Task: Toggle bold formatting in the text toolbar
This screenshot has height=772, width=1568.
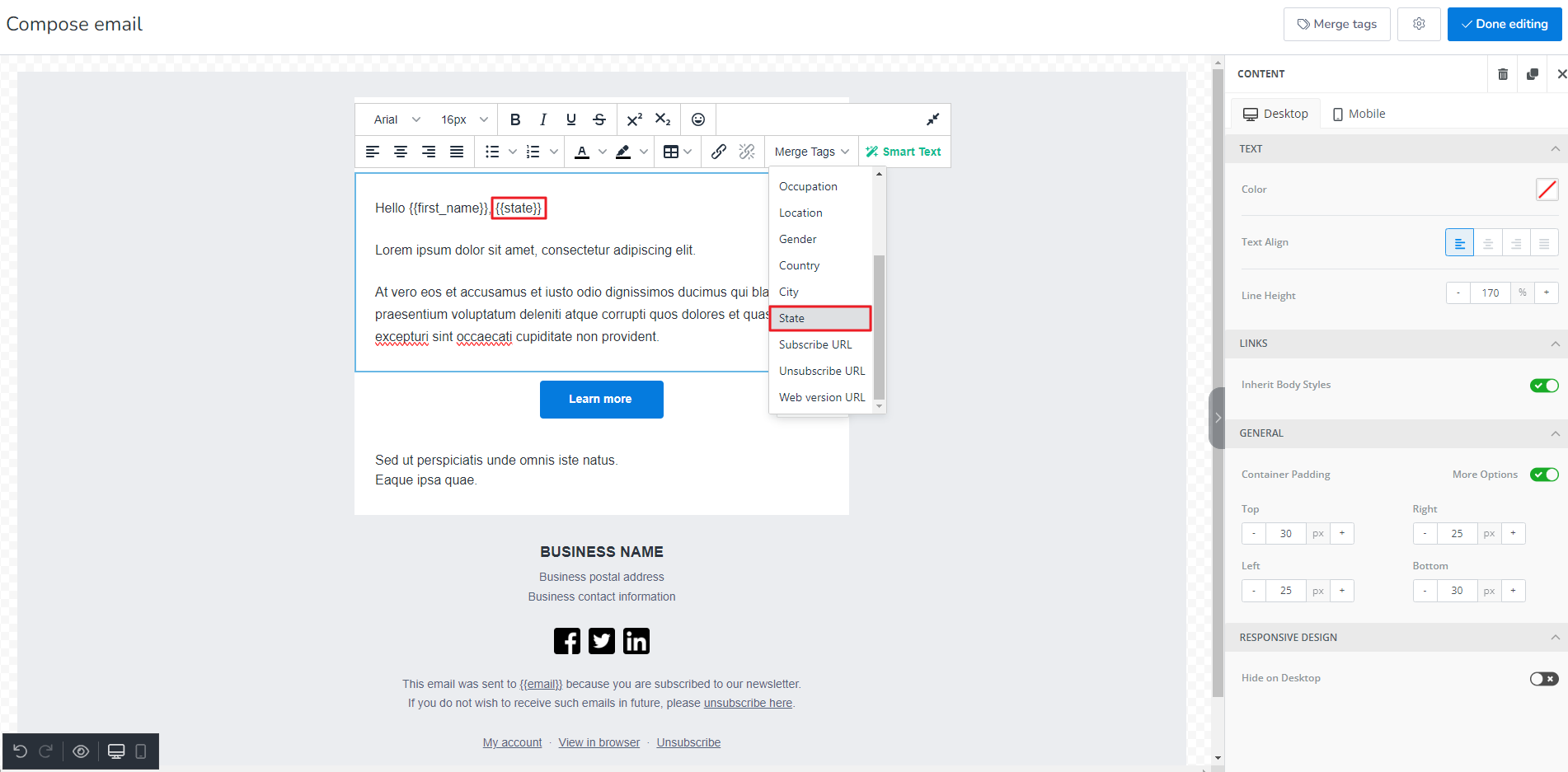Action: [515, 119]
